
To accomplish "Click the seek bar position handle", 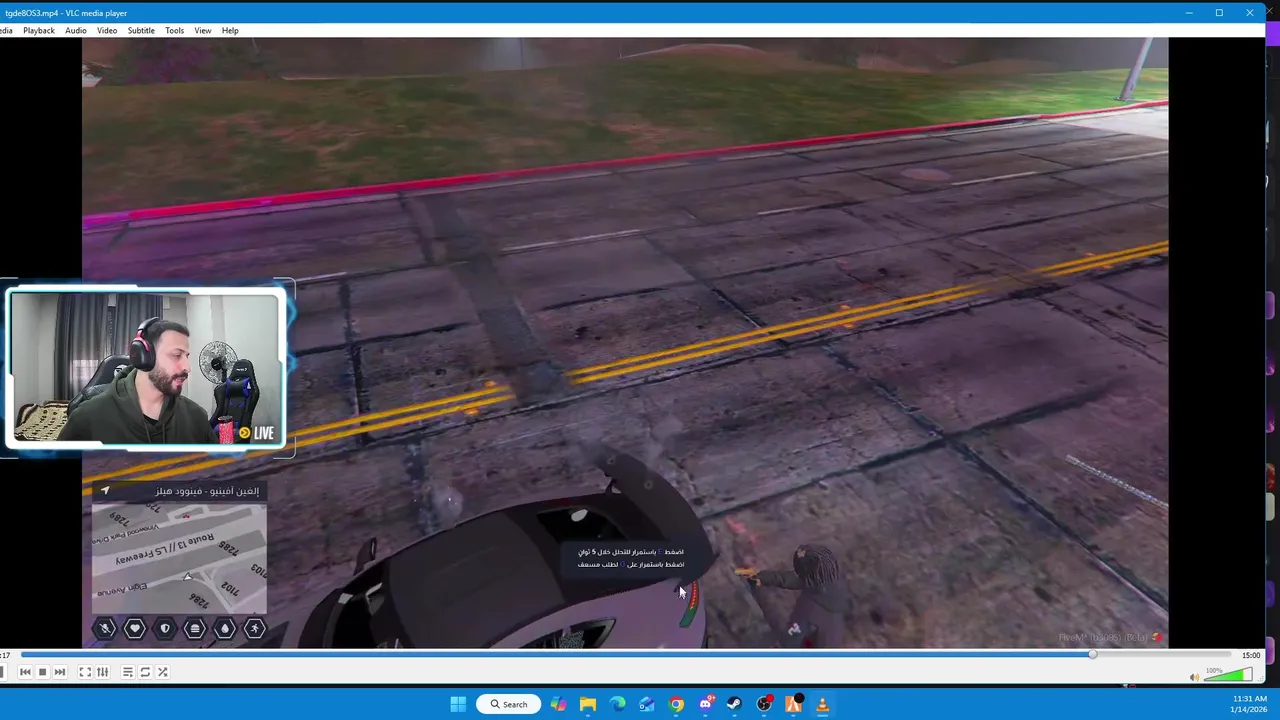I will coord(1092,655).
